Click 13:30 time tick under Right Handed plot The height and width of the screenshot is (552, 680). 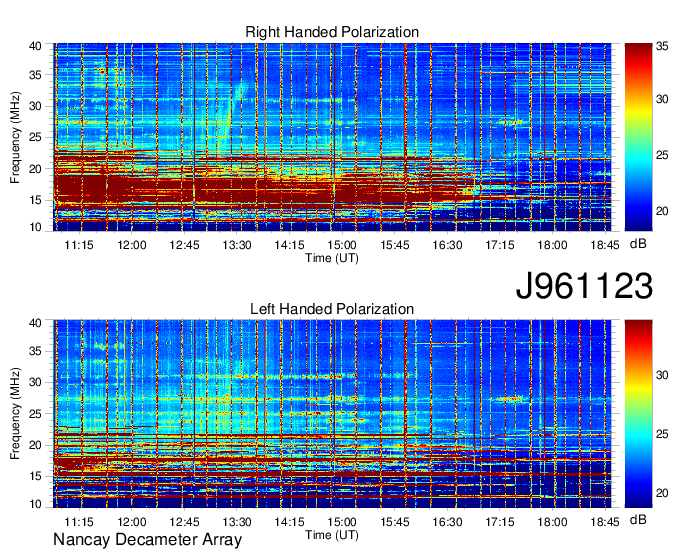coord(237,245)
